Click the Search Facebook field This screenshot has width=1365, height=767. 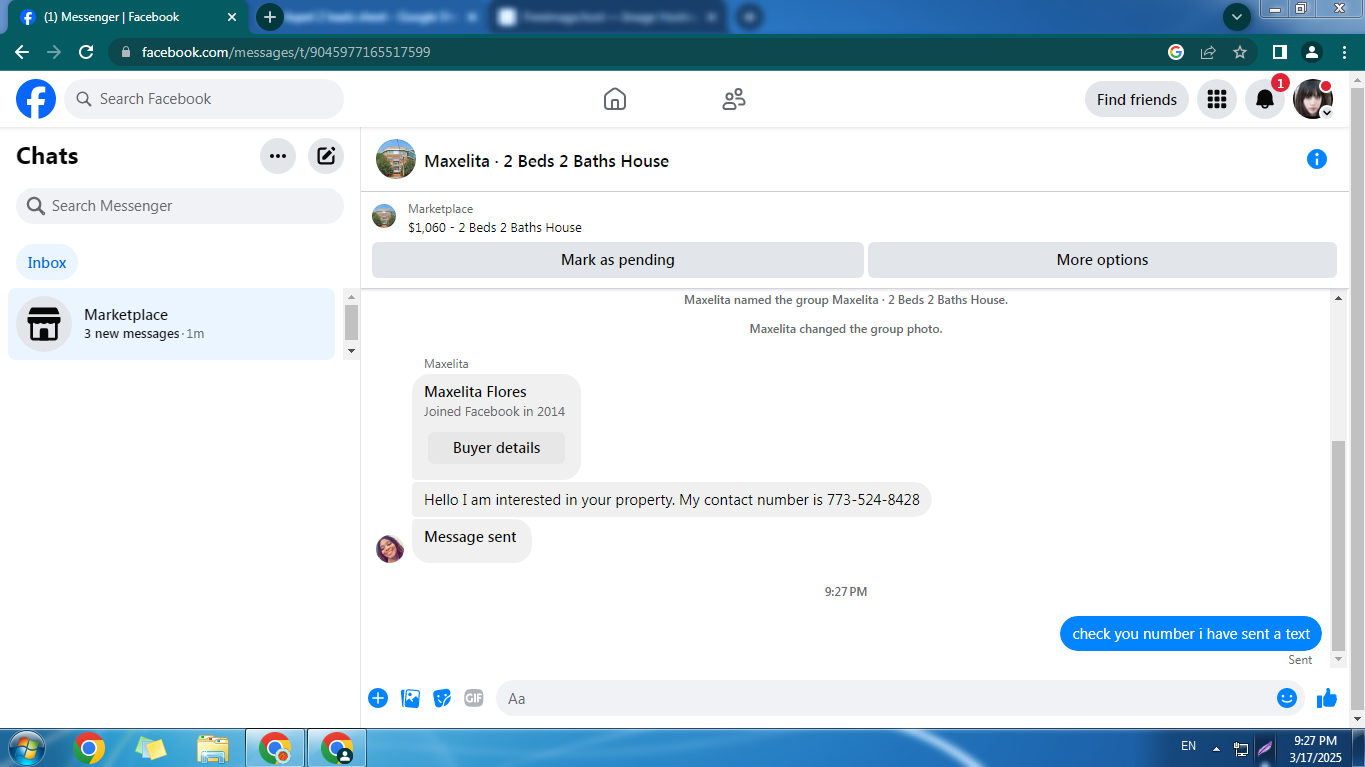tap(204, 99)
